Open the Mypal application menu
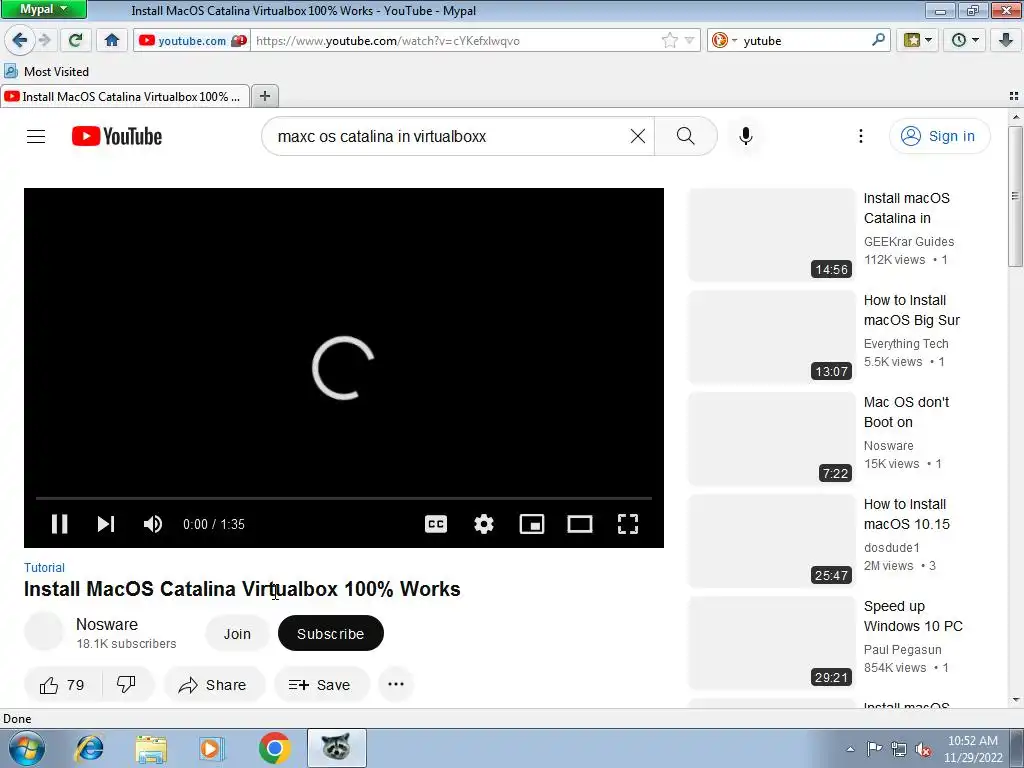 43,9
